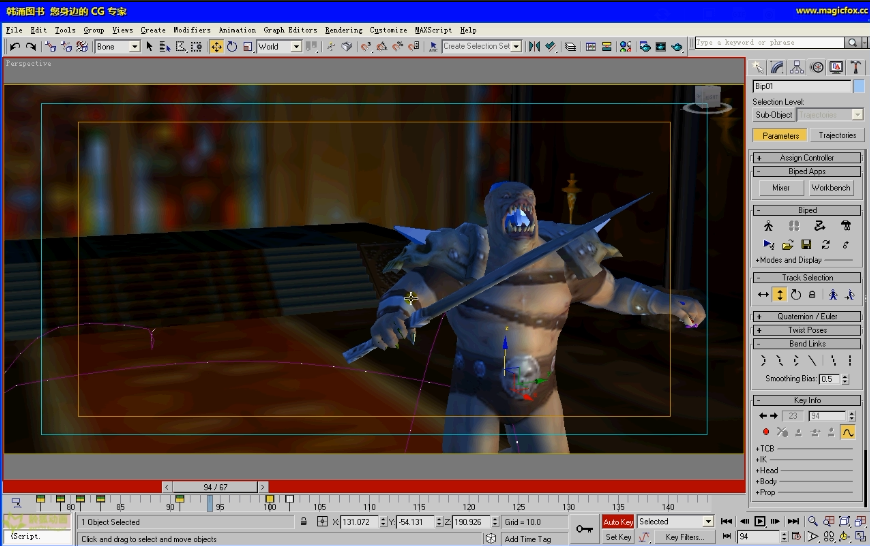Screen dimensions: 870x546
Task: Click the Play Animation button
Action: click(x=760, y=521)
